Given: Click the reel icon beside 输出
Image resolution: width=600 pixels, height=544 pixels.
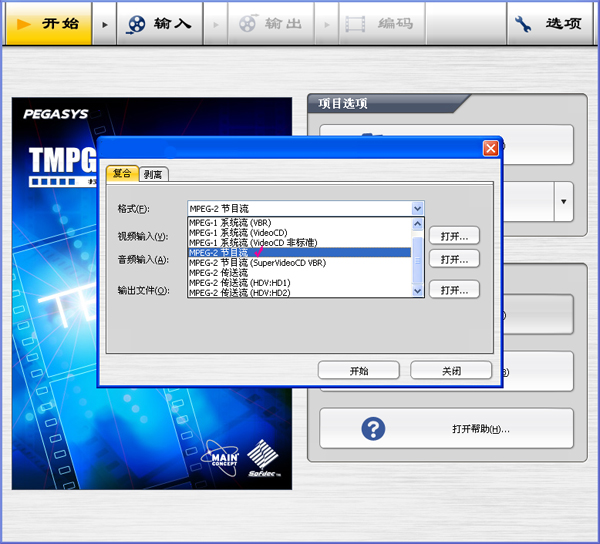Looking at the screenshot, I should [x=248, y=24].
